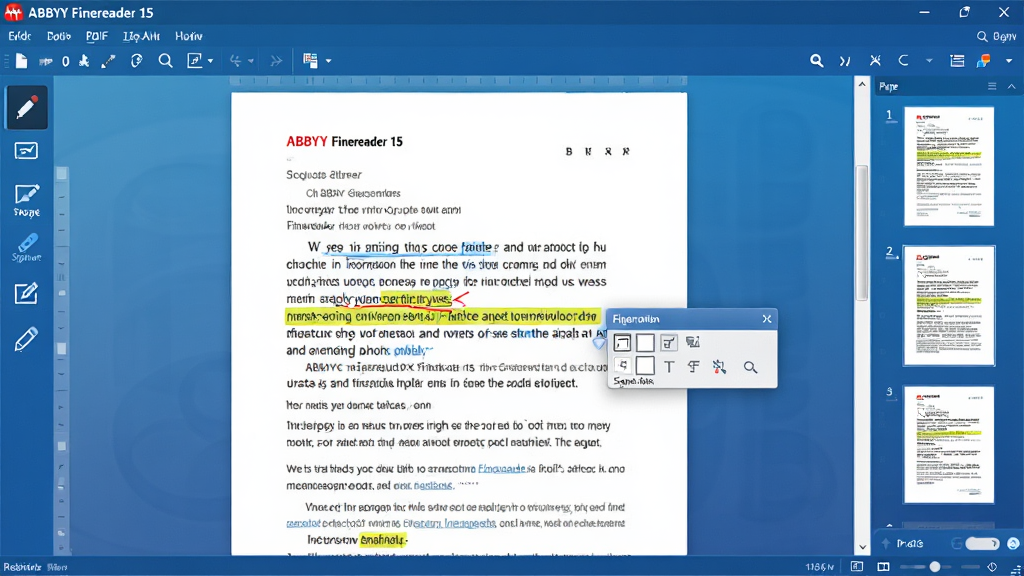Collapse the Pages panel with the chevron
1024x576 pixels.
tap(1012, 86)
